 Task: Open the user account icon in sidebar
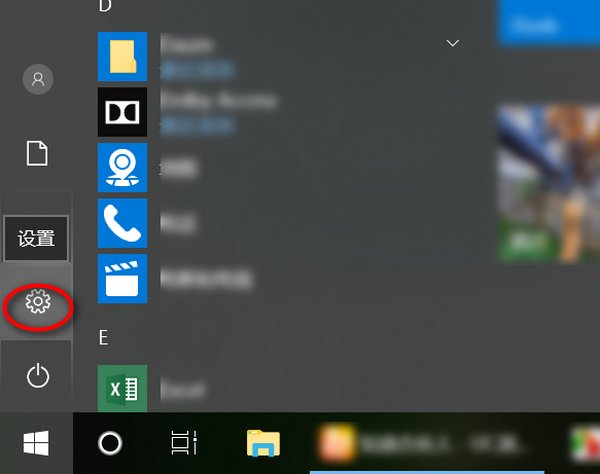pos(38,79)
